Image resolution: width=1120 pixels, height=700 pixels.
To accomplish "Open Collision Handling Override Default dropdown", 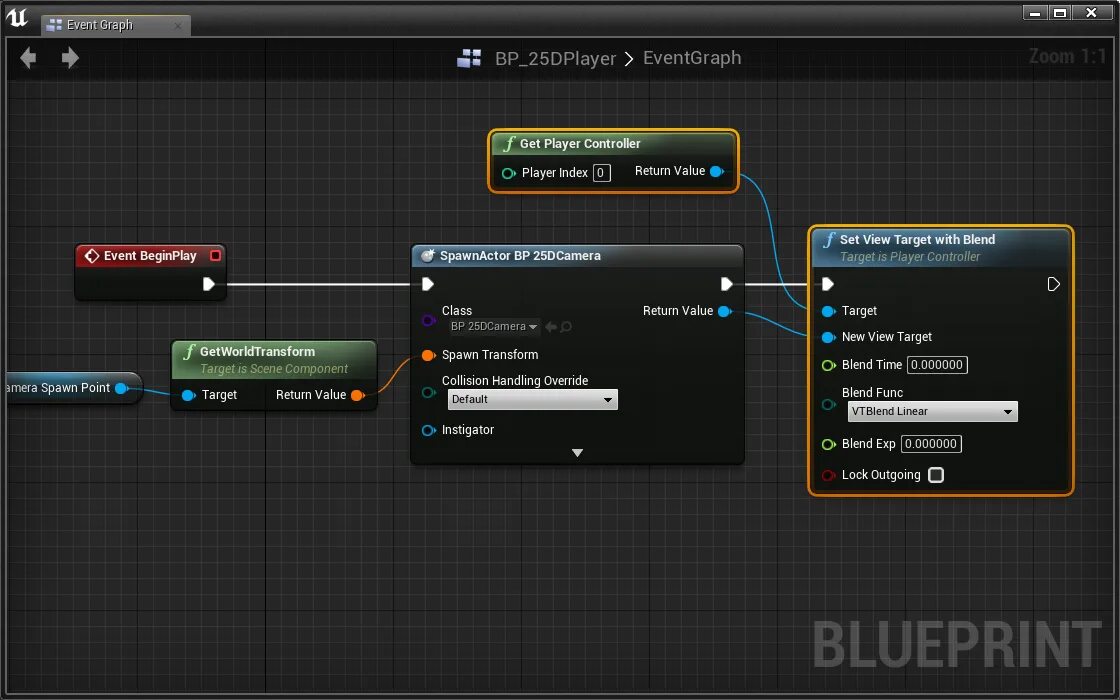I will (532, 399).
